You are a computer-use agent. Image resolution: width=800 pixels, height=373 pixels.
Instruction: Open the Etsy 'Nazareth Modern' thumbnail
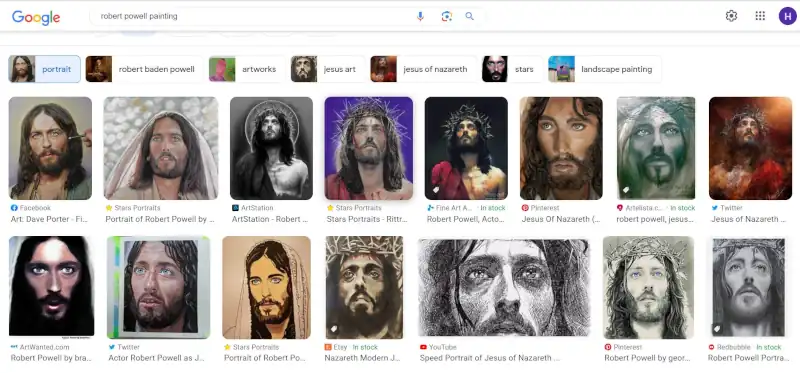click(364, 287)
